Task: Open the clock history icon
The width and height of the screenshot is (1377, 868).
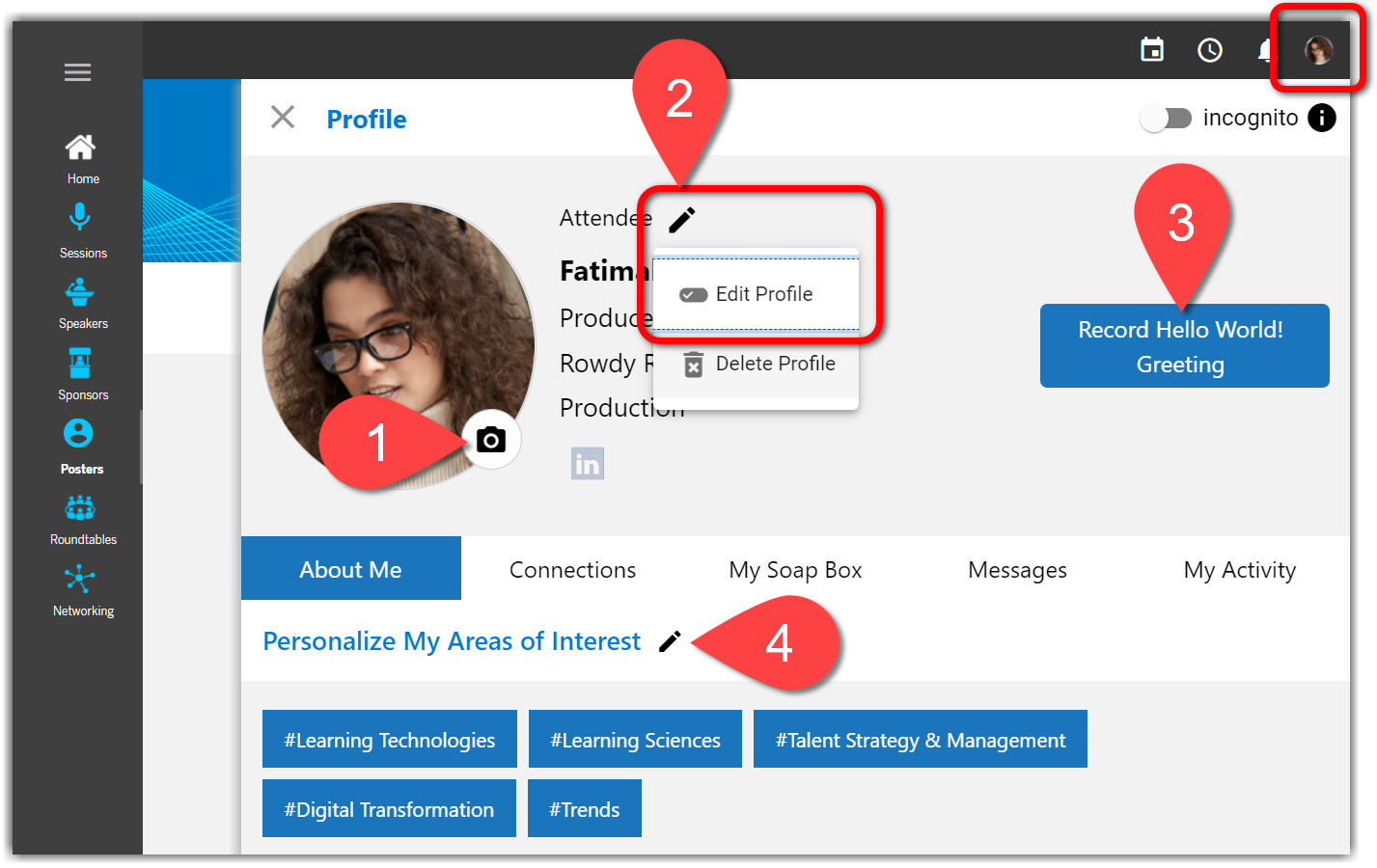Action: coord(1209,50)
